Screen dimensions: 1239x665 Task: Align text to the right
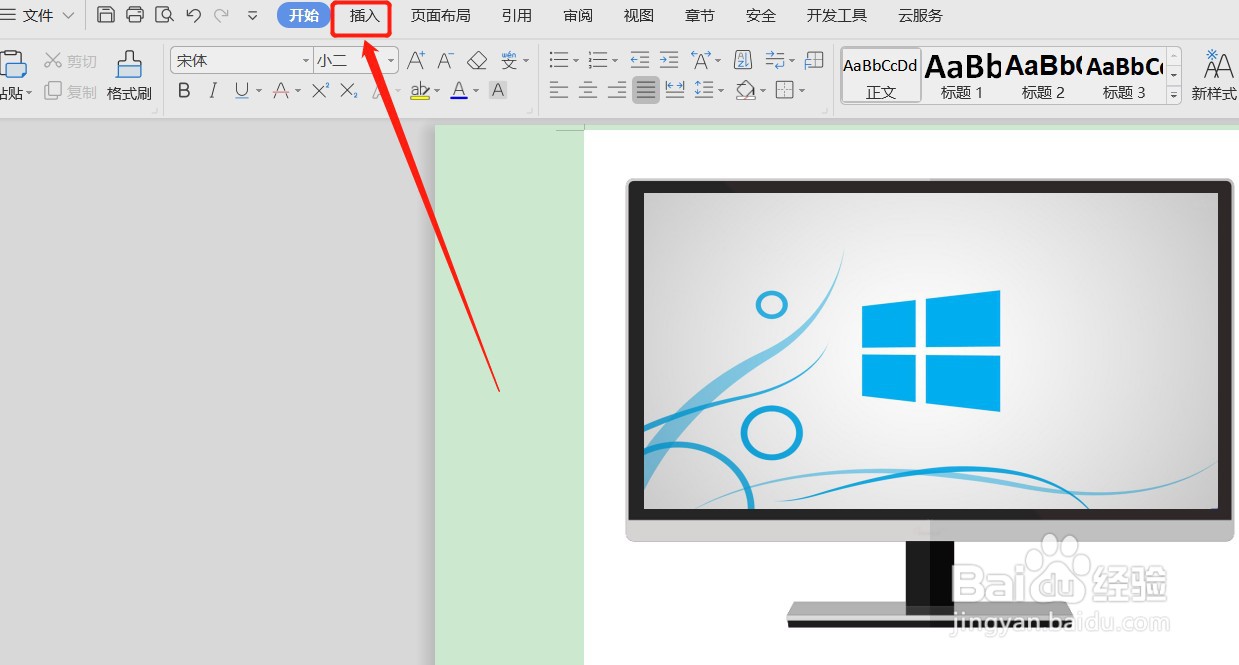tap(617, 91)
